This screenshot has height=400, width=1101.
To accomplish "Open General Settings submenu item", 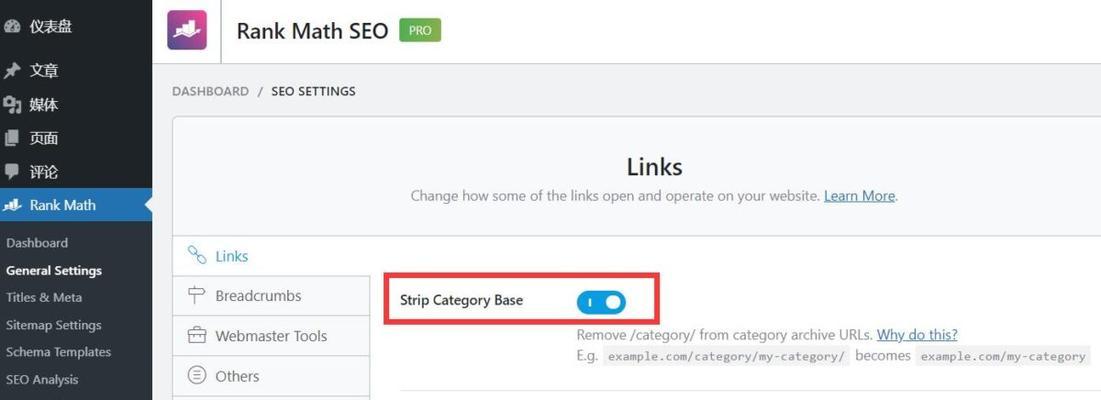I will tap(54, 270).
